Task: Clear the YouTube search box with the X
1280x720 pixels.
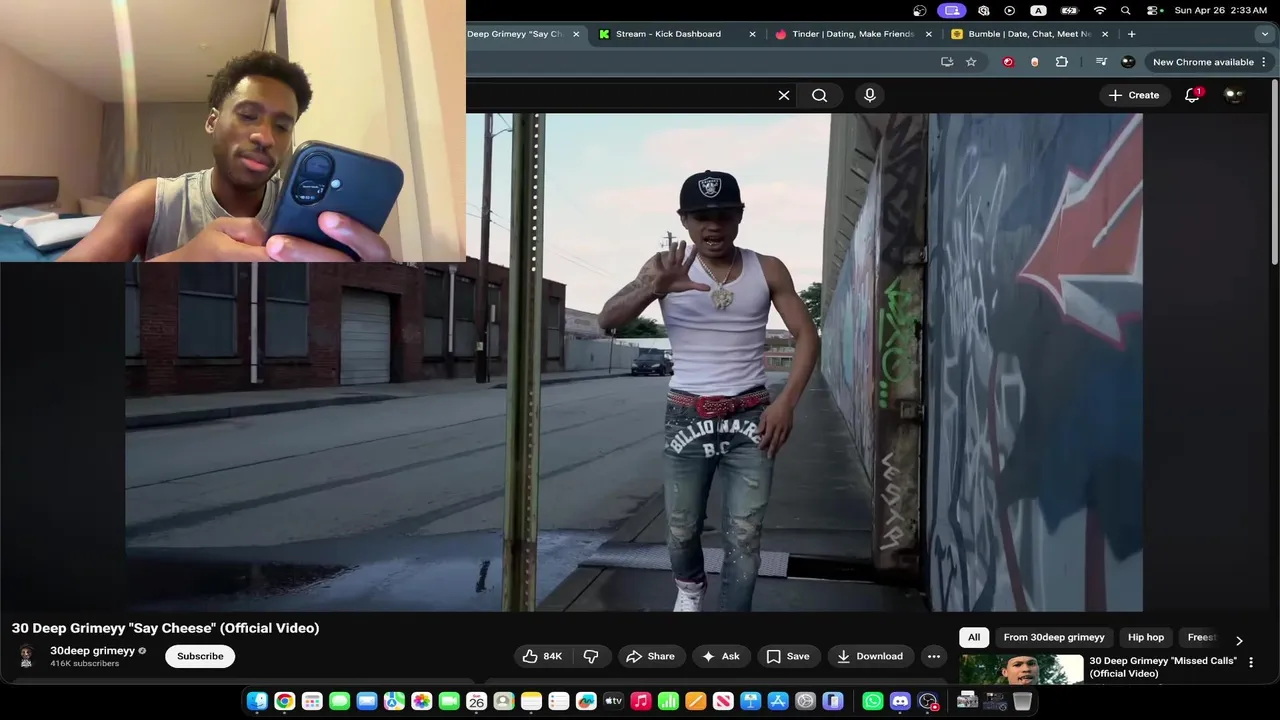Action: pos(784,95)
